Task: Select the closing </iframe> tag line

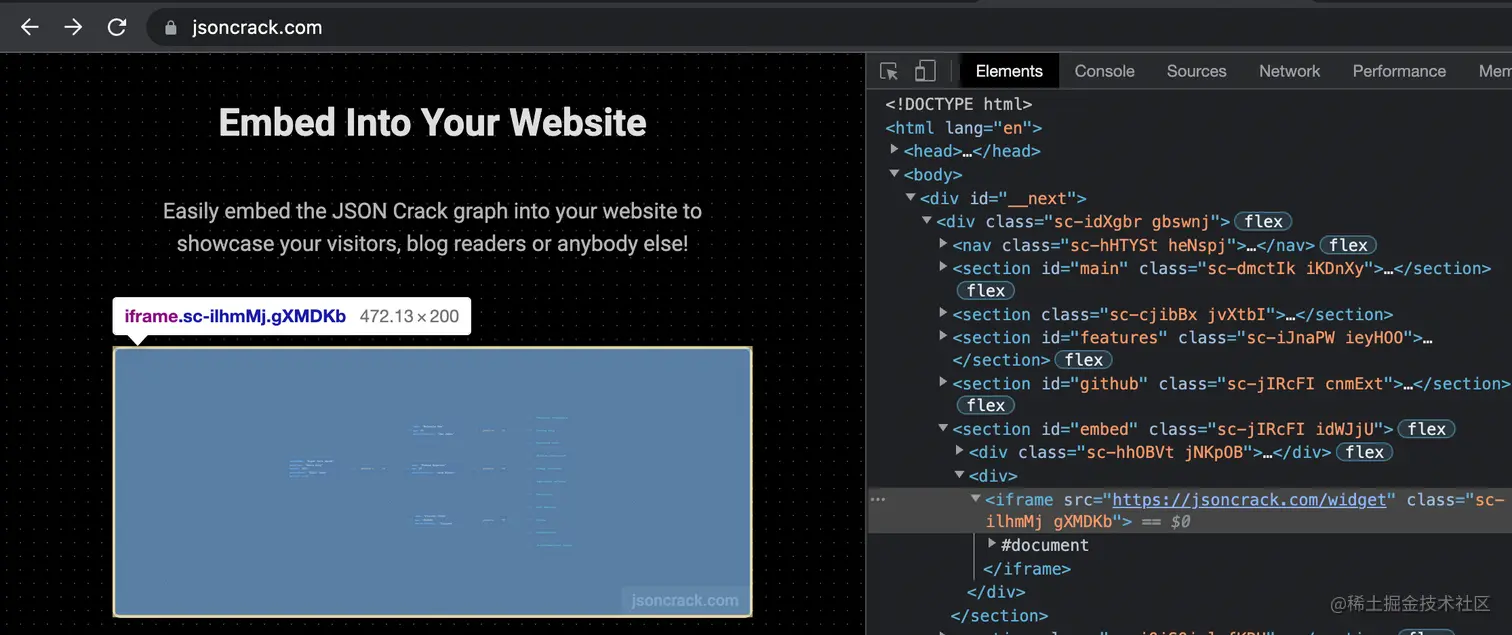Action: click(x=1027, y=569)
